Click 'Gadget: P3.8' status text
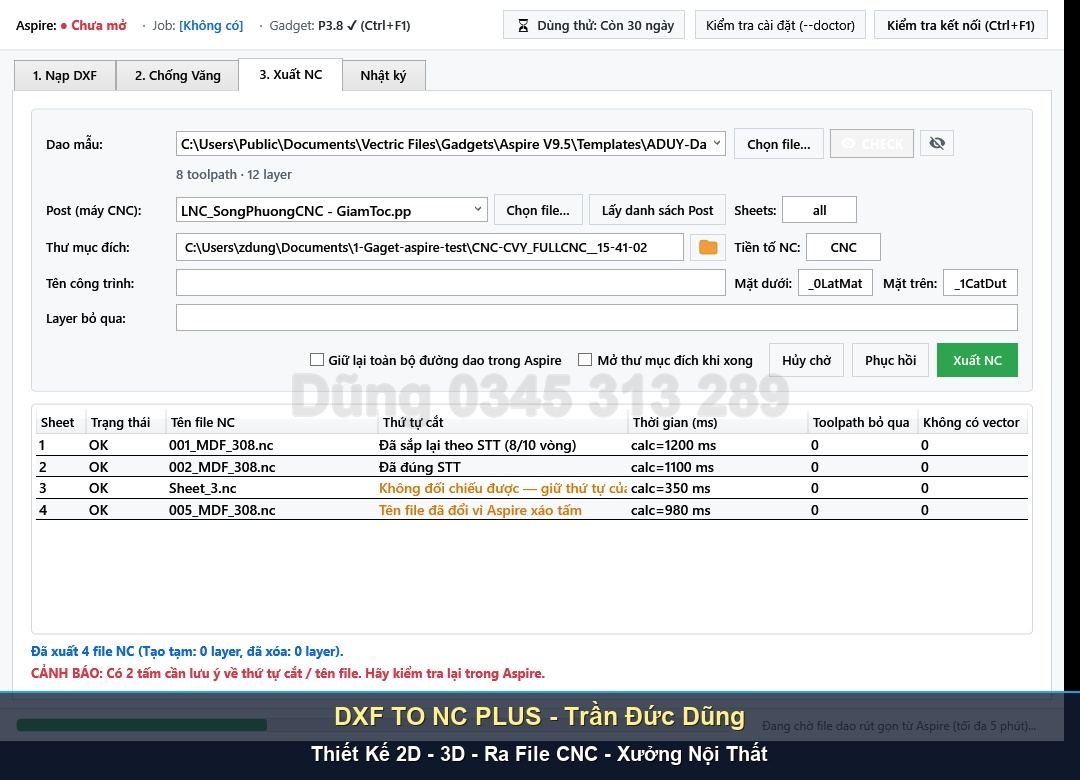Image resolution: width=1080 pixels, height=780 pixels. pyautogui.click(x=306, y=25)
